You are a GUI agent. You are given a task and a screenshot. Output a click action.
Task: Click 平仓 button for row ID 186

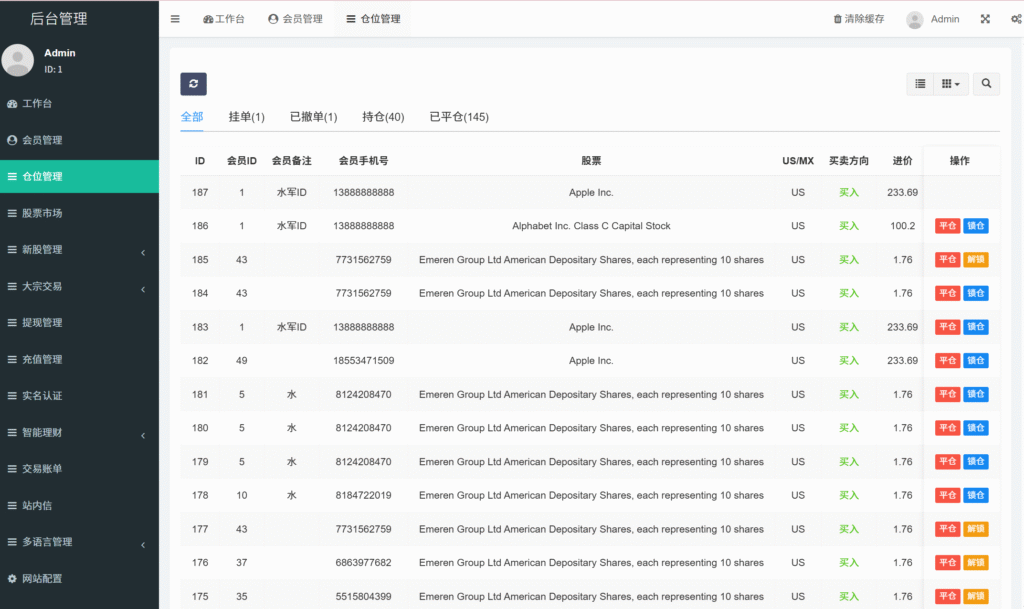947,226
